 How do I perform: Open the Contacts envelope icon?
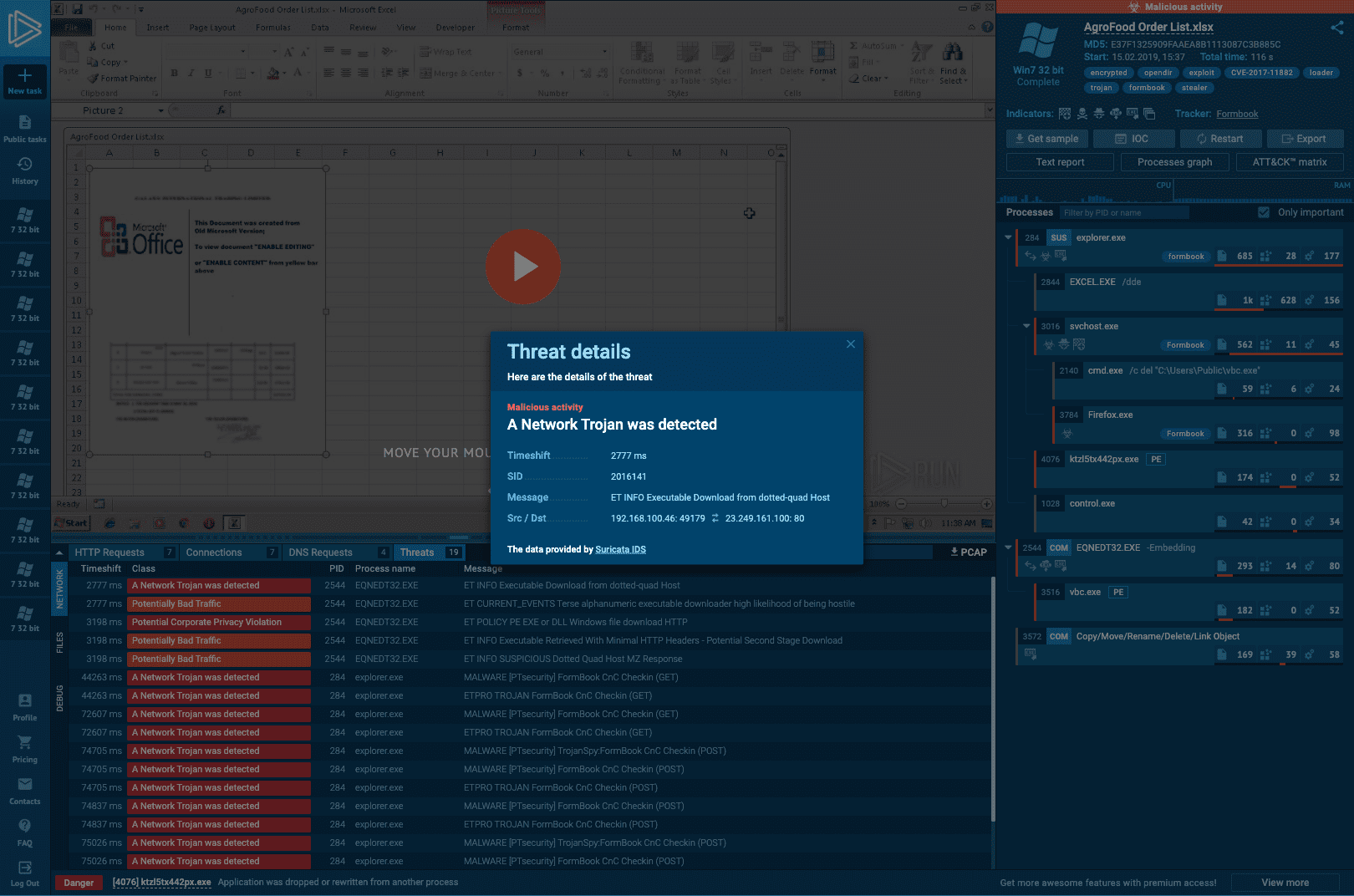click(25, 785)
